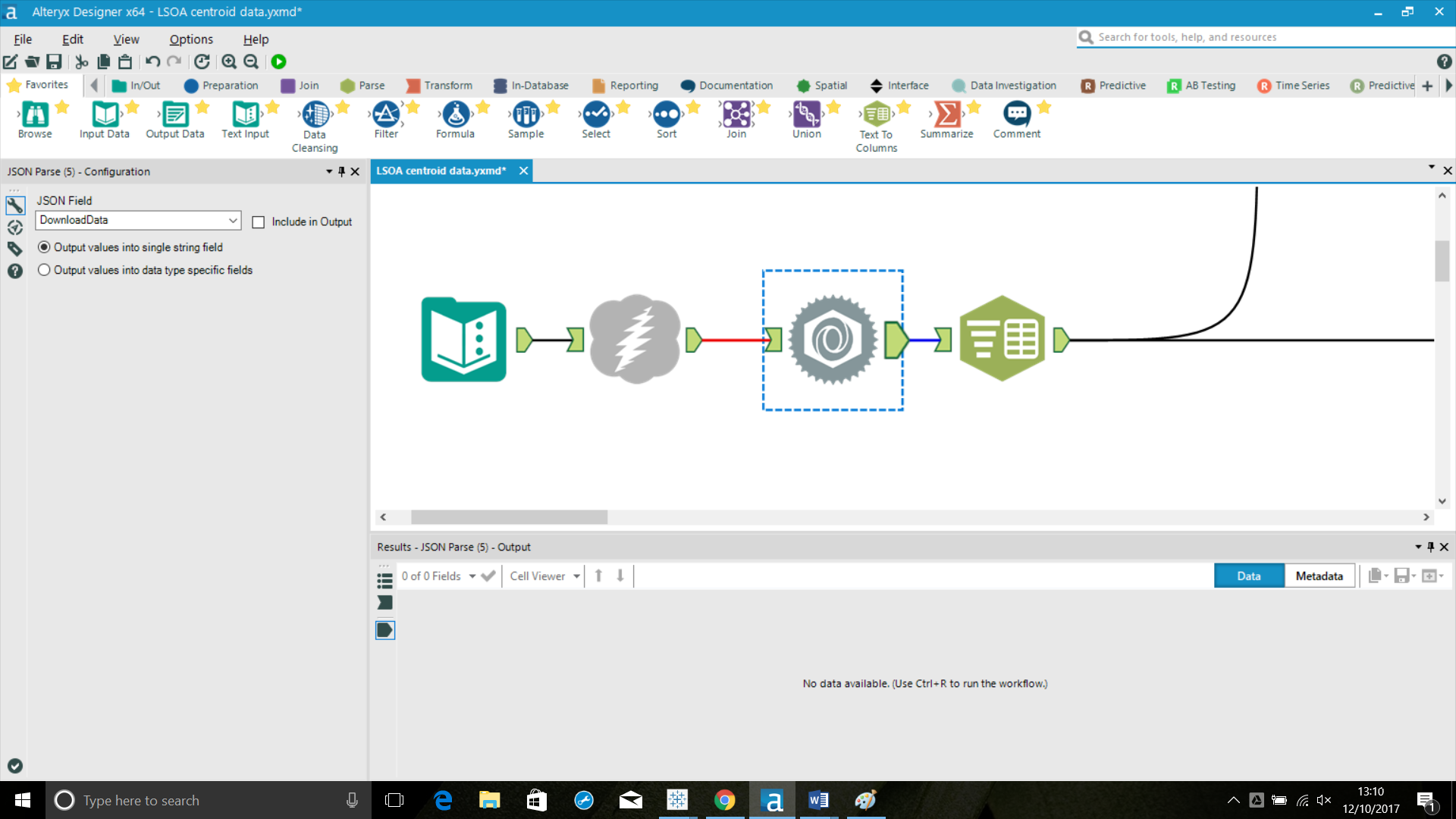
Task: Pick the Output Data tool
Action: tap(175, 120)
